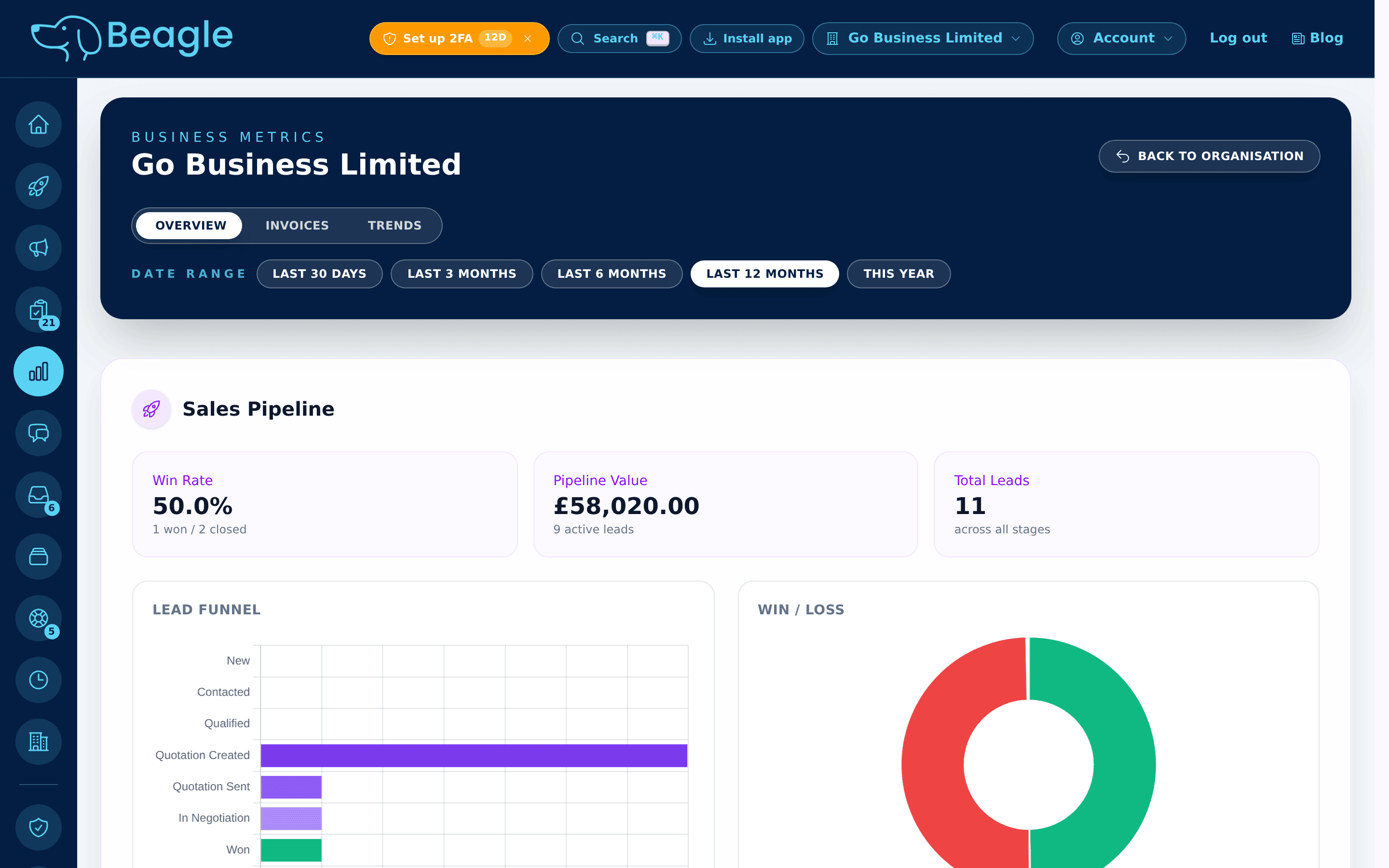Click the Total Leads 11 figure
Image resolution: width=1389 pixels, height=868 pixels.
click(970, 506)
